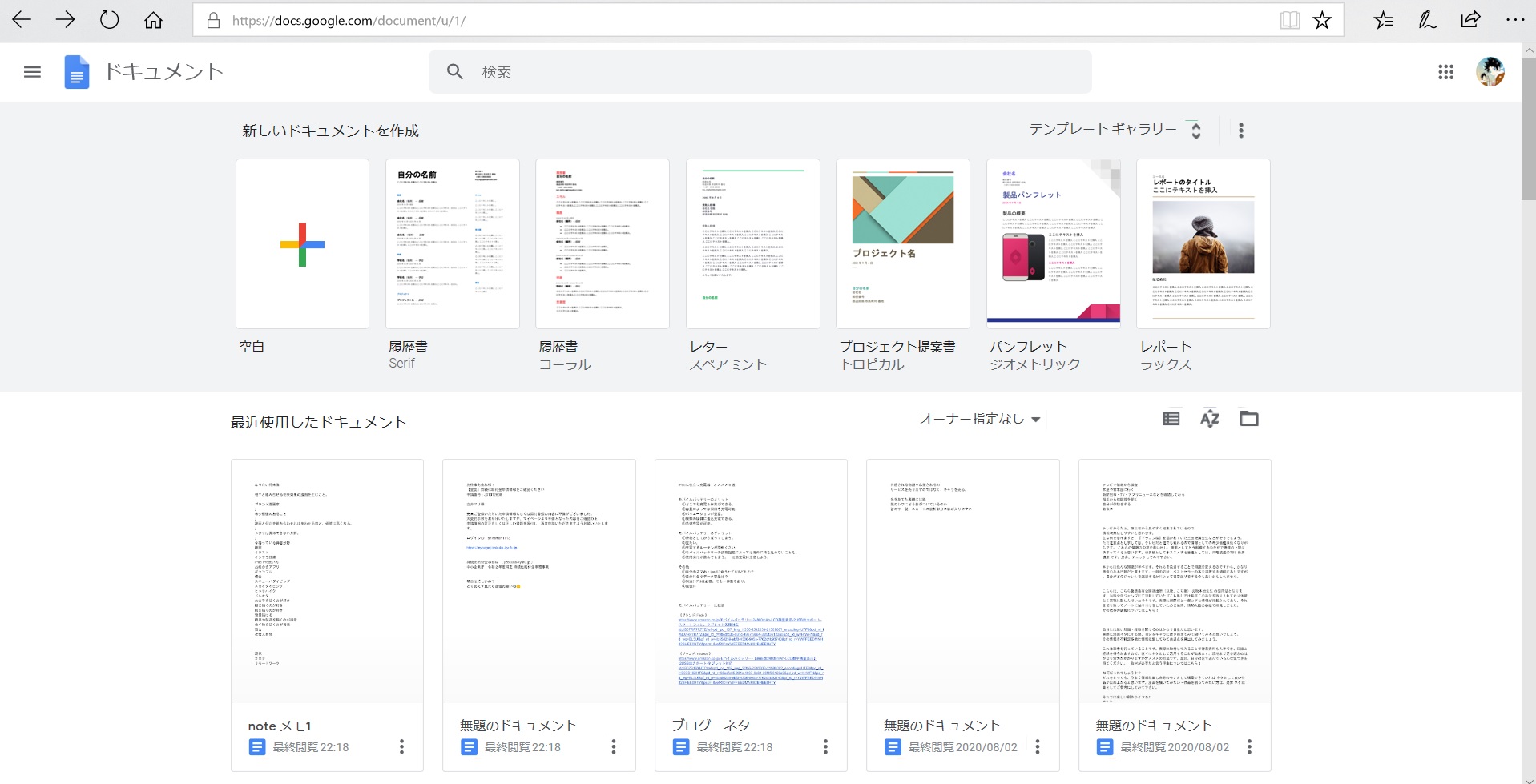The image size is (1536, 784).
Task: Click the ブログ ネタ title text
Action: (711, 726)
